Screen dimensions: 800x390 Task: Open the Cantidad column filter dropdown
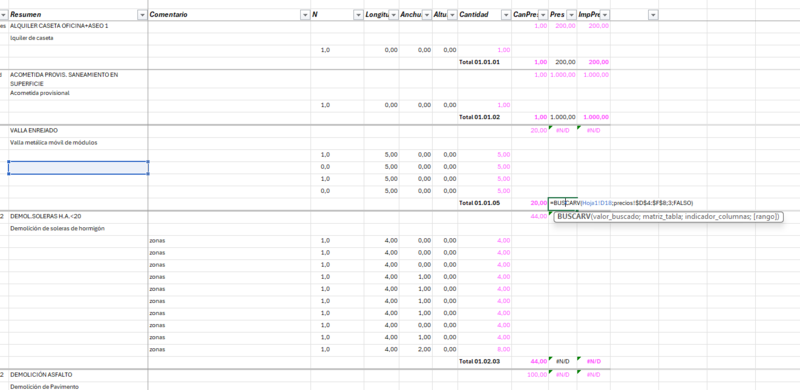point(505,15)
